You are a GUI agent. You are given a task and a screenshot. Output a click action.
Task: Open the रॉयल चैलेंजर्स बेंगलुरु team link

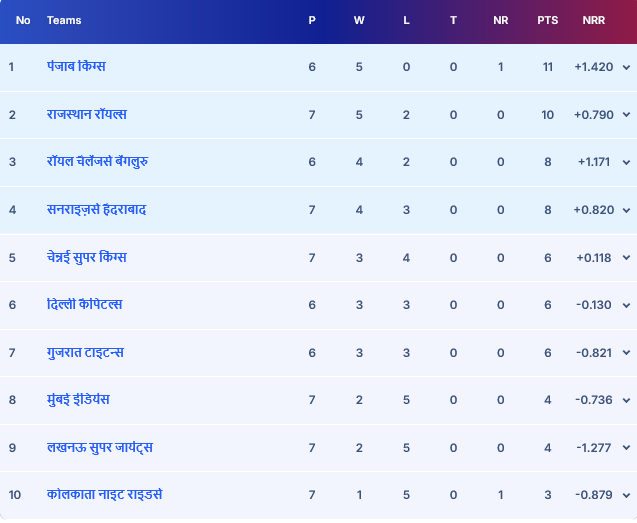pos(98,161)
